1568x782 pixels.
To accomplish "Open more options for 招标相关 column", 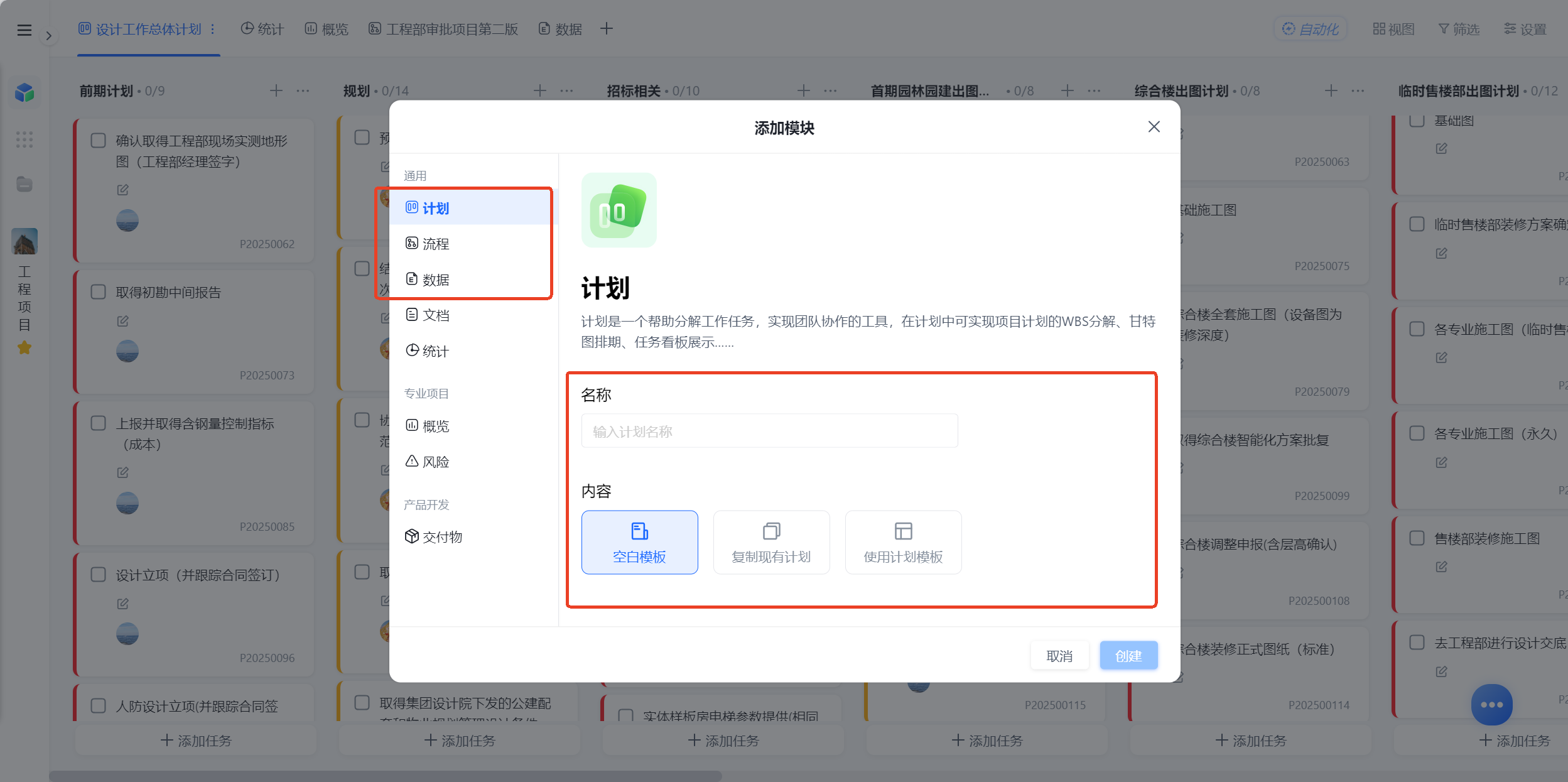I will coord(830,90).
